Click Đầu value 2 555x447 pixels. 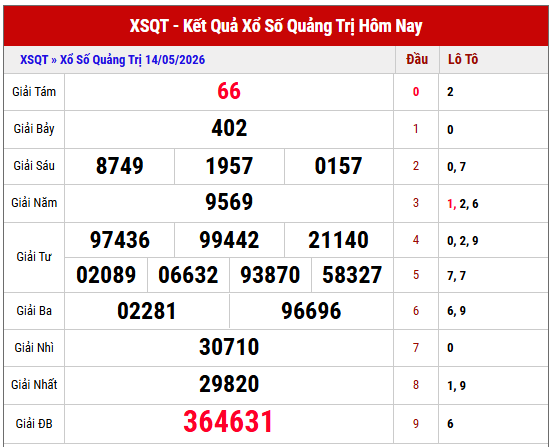pos(416,166)
